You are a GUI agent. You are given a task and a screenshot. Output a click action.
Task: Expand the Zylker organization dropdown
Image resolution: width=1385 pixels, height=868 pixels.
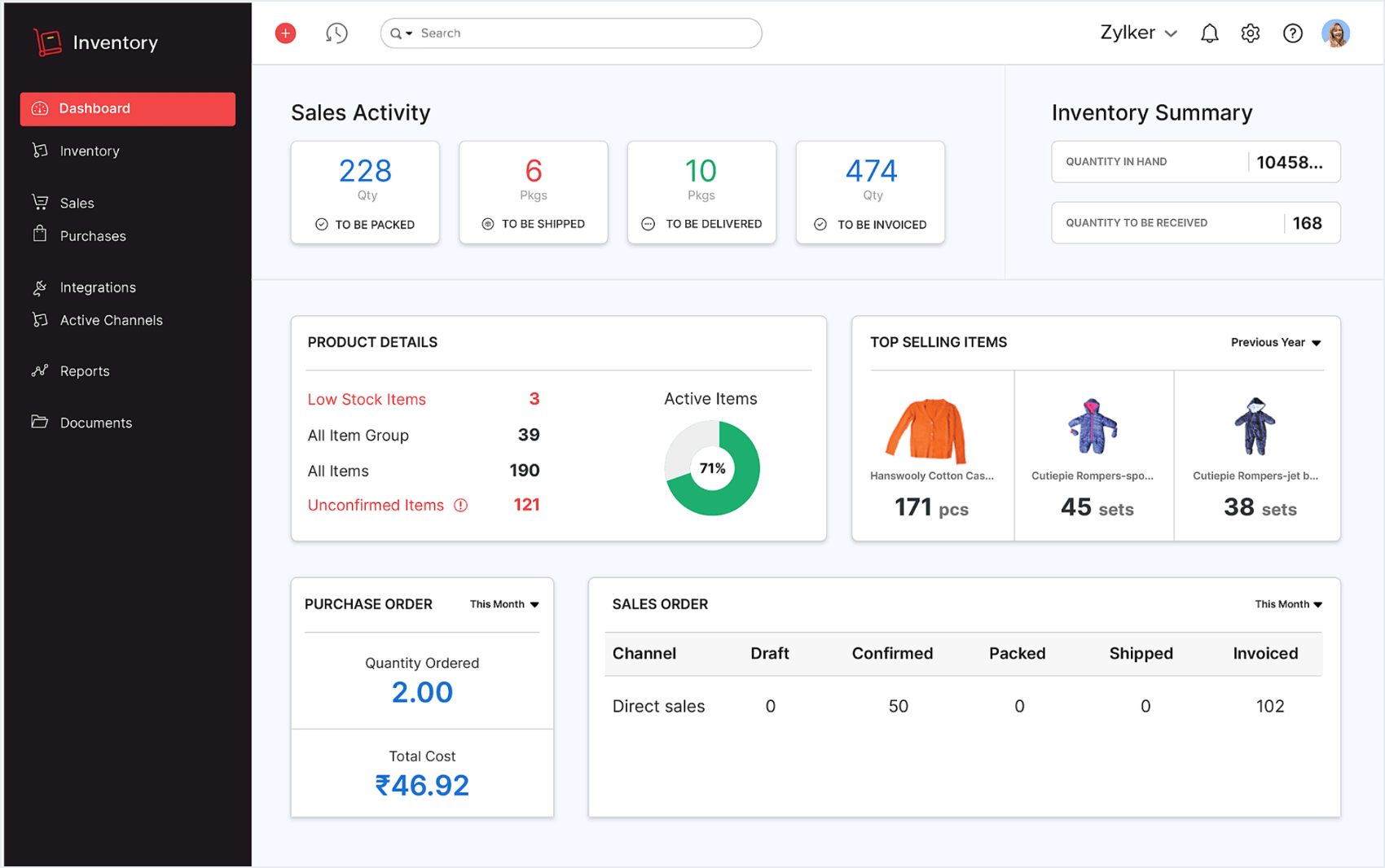click(x=1137, y=33)
